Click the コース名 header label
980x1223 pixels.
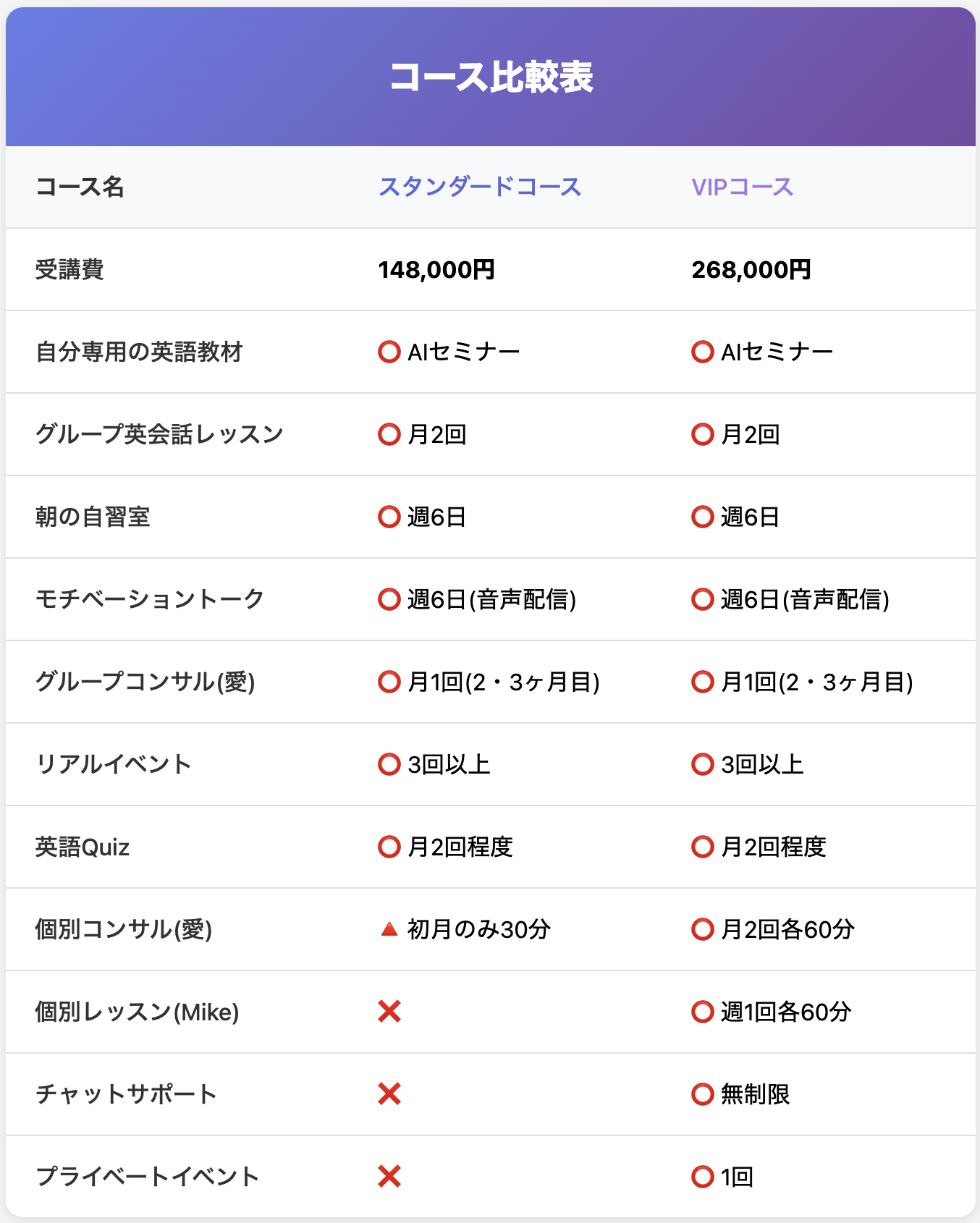[x=80, y=187]
